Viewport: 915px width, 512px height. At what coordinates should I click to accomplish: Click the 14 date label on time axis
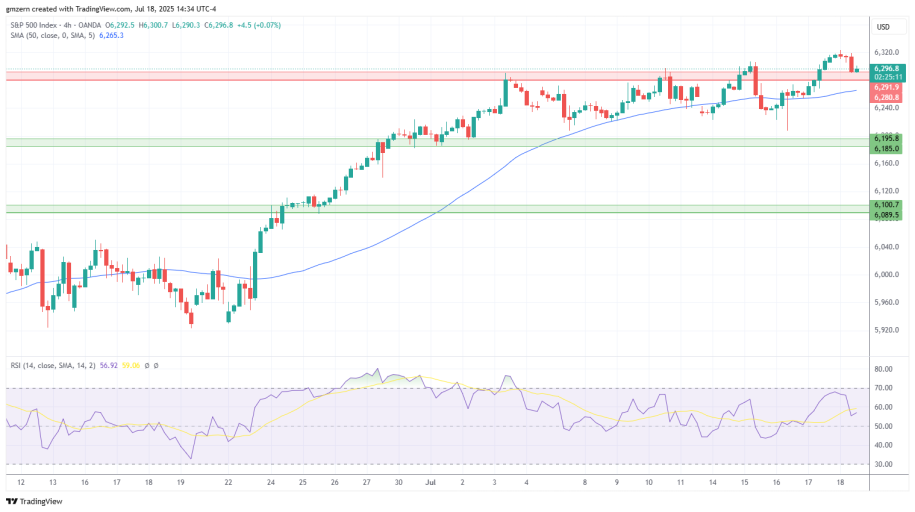click(713, 482)
